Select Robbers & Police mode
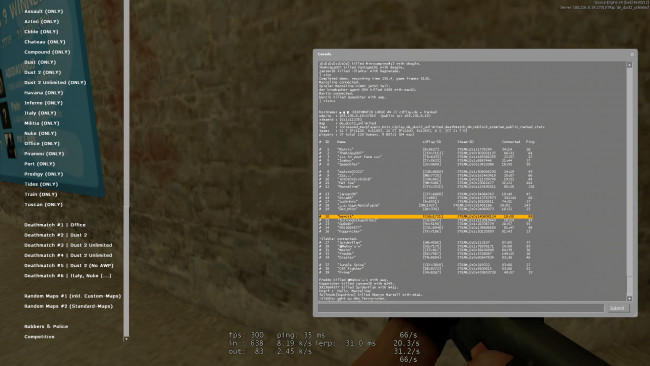Viewport: 650px width, 366px height. coord(46,326)
